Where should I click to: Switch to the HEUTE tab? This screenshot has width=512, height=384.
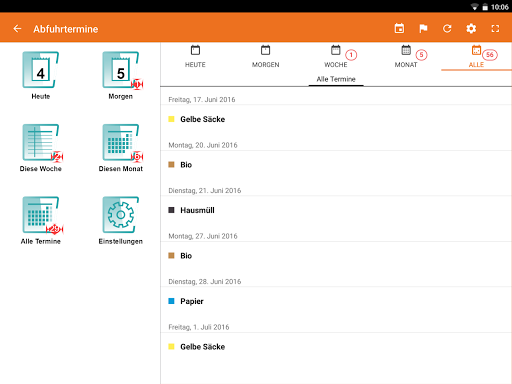tap(195, 57)
